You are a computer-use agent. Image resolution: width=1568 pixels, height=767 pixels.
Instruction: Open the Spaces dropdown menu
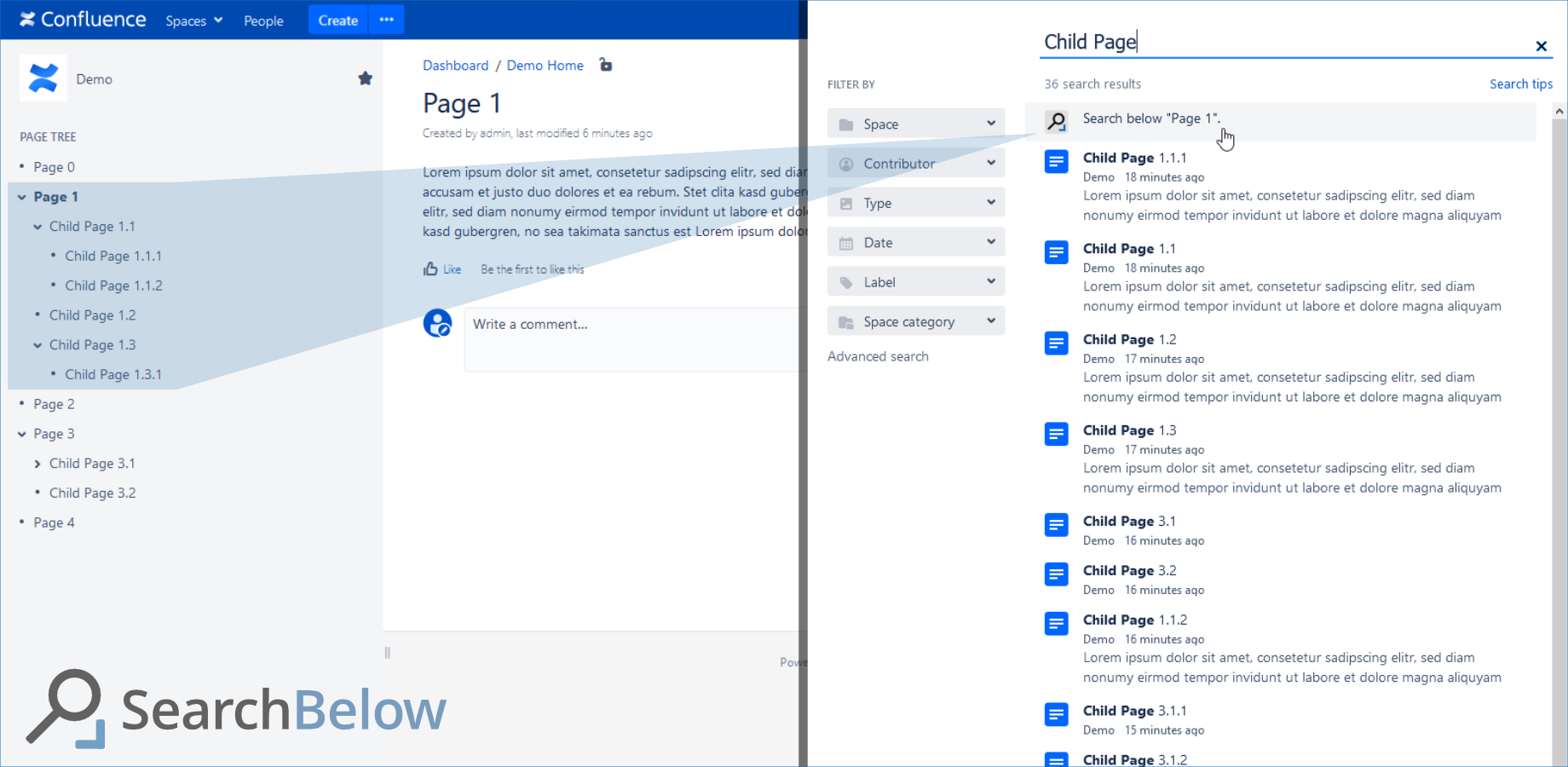[194, 20]
